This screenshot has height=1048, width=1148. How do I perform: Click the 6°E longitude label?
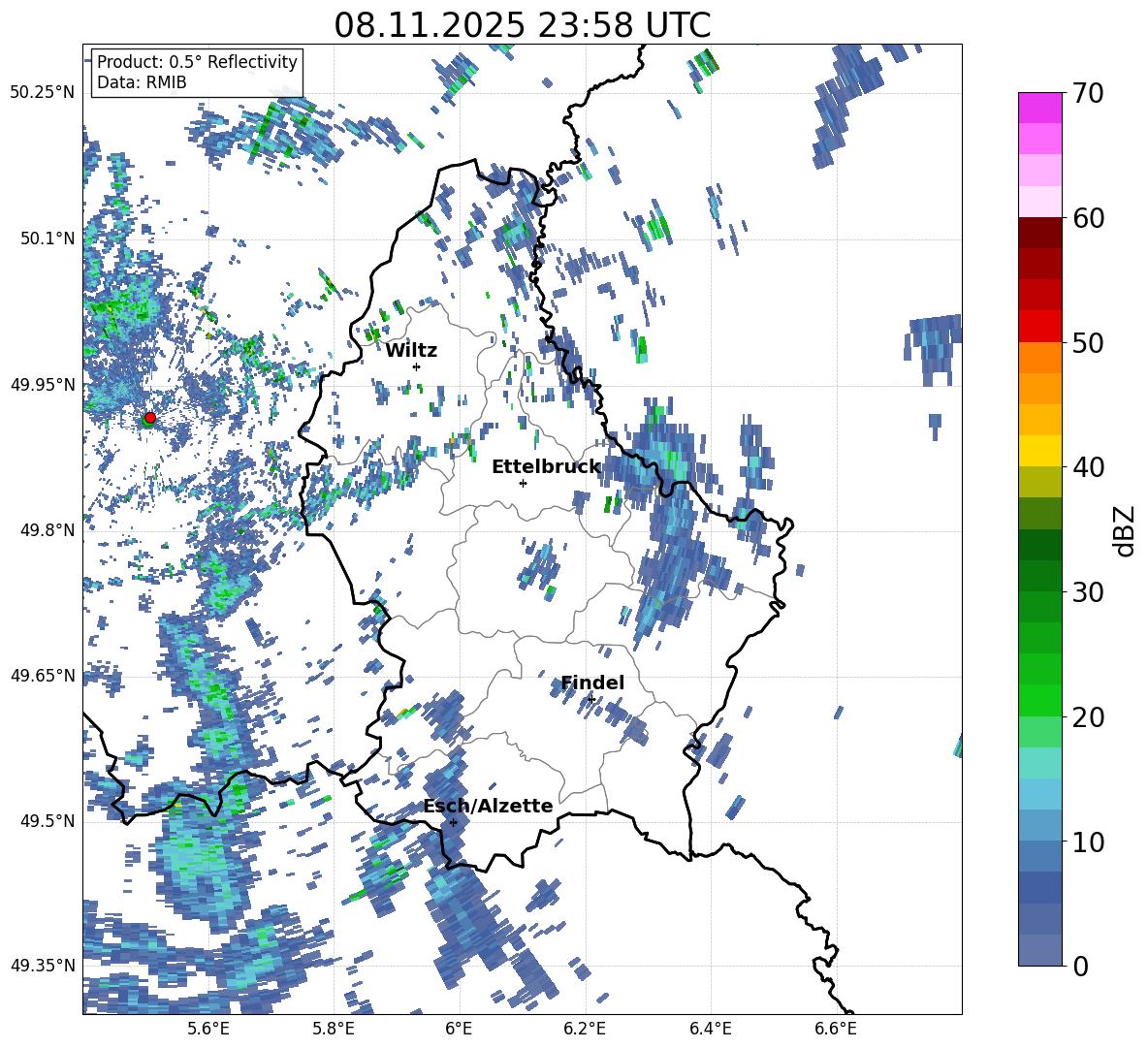pyautogui.click(x=459, y=1029)
